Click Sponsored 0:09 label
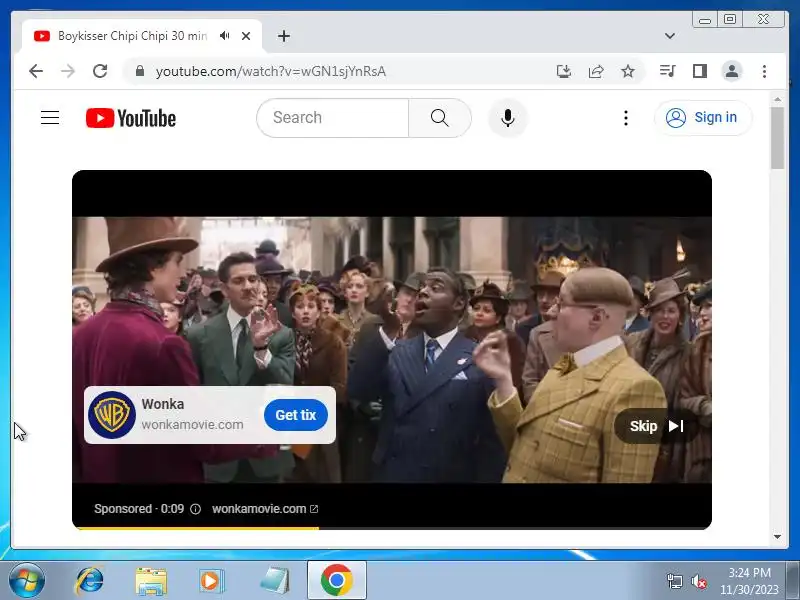This screenshot has width=800, height=600. coord(139,509)
